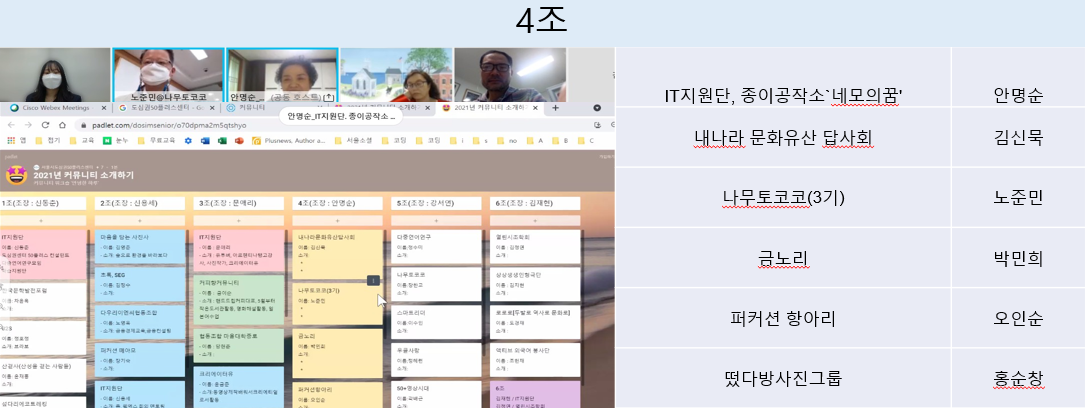Screen dimensions: 1085x410
Task: Open the 마음을 담는 사진사 blue card
Action: 140,245
